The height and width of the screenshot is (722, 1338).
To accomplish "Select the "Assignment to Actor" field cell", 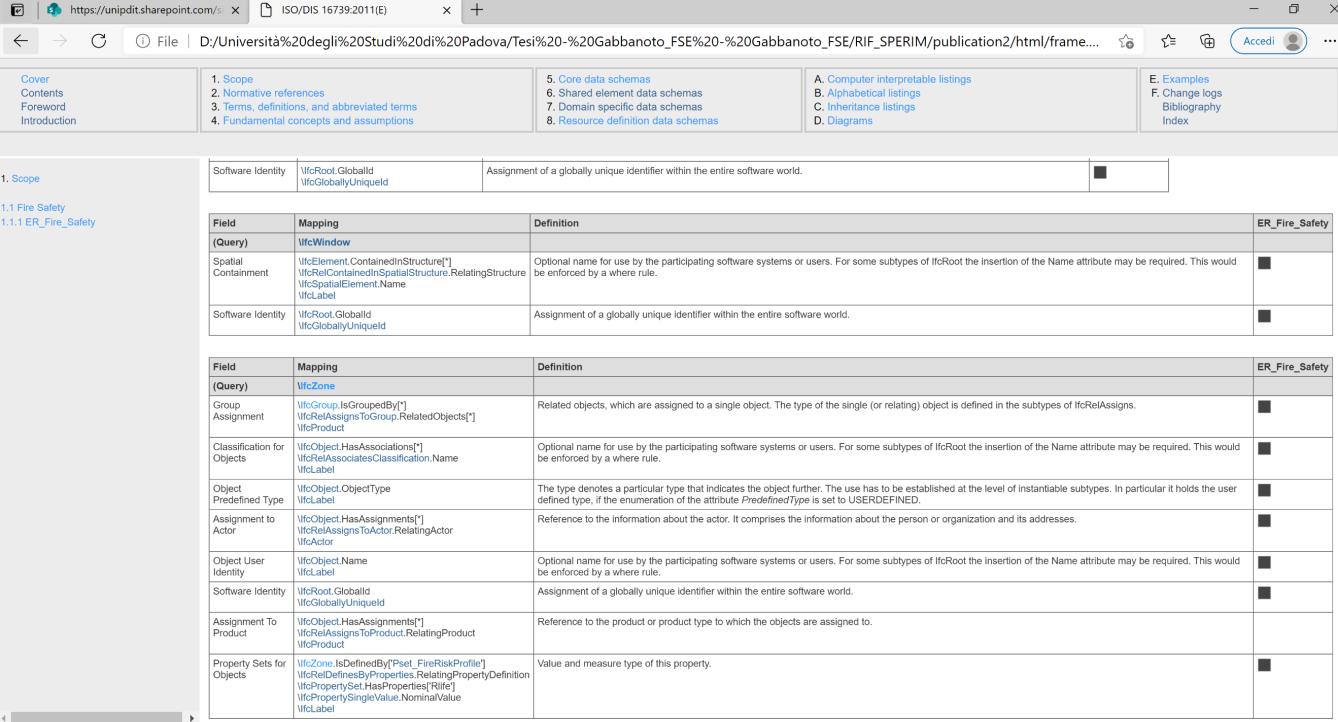I will [250, 530].
